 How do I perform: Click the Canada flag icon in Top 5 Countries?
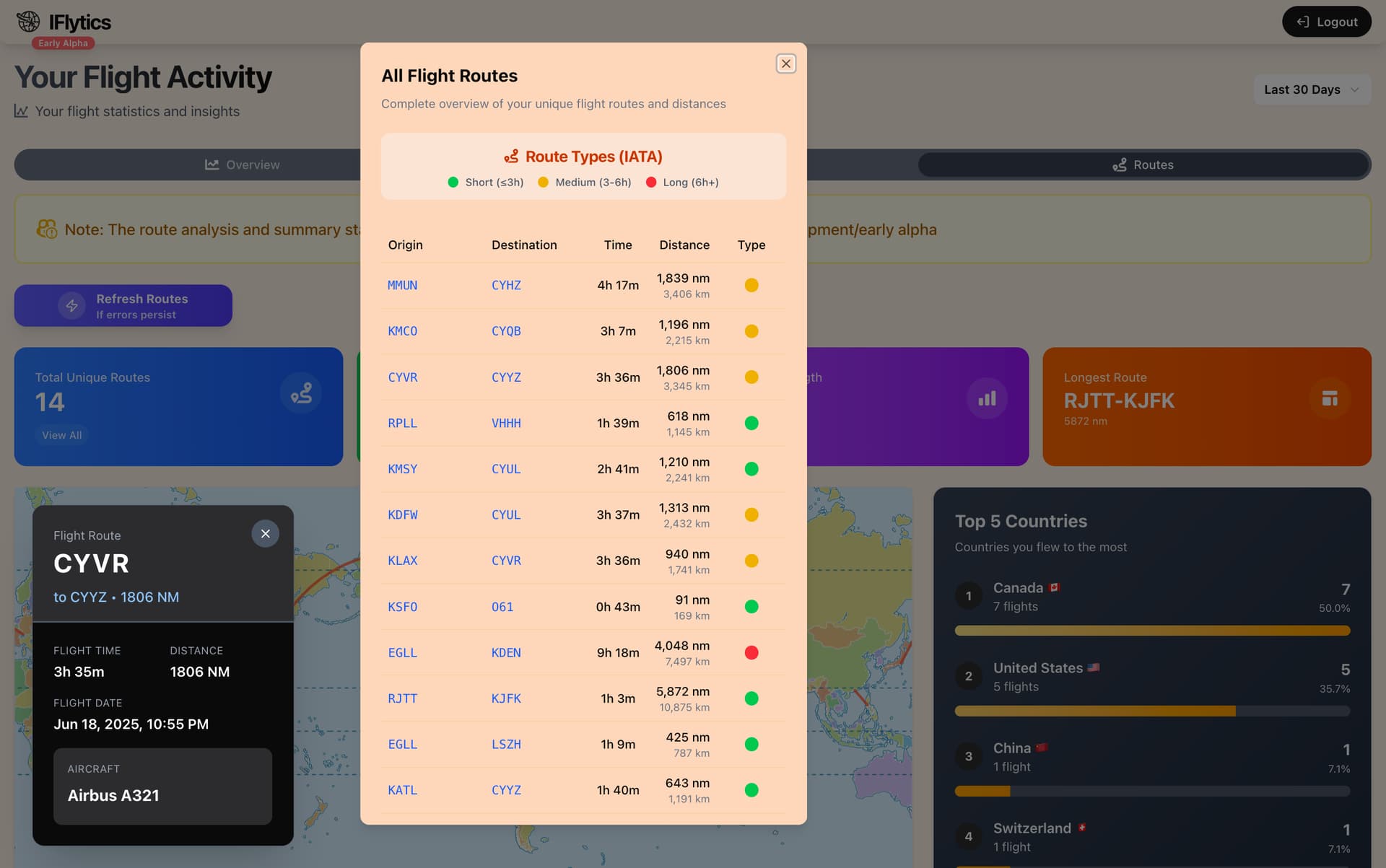1054,587
